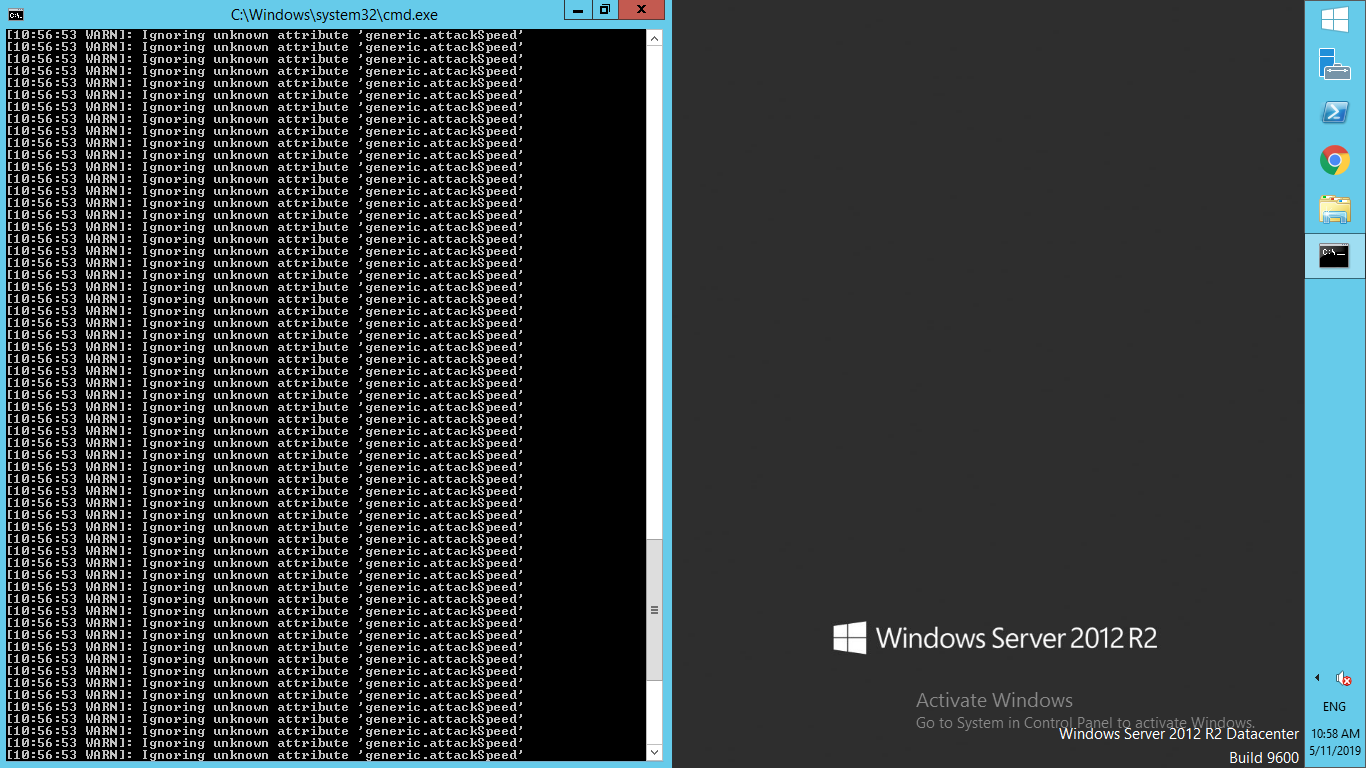The height and width of the screenshot is (768, 1366).
Task: Click the cmd vertical scrollbar thumb
Action: click(x=655, y=610)
